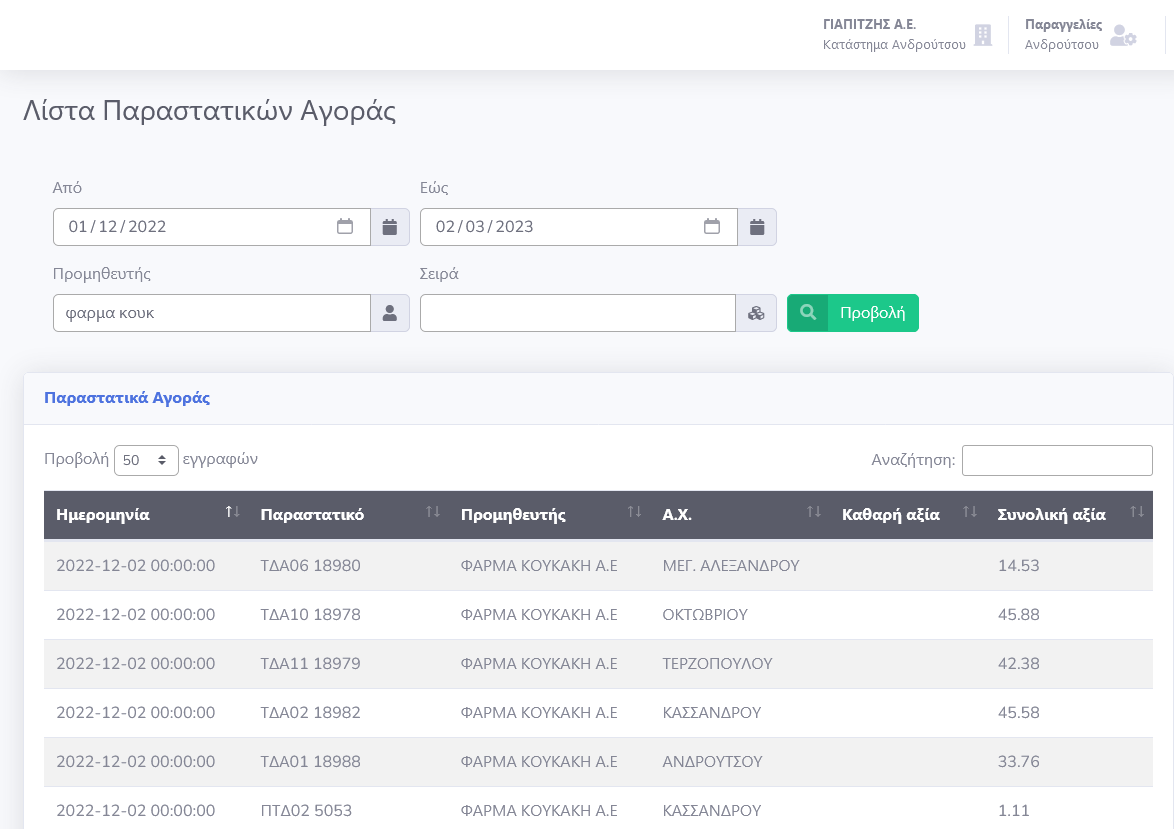Sort table by Ημερομηνία column
Viewport: 1174px width, 829px height.
[148, 514]
